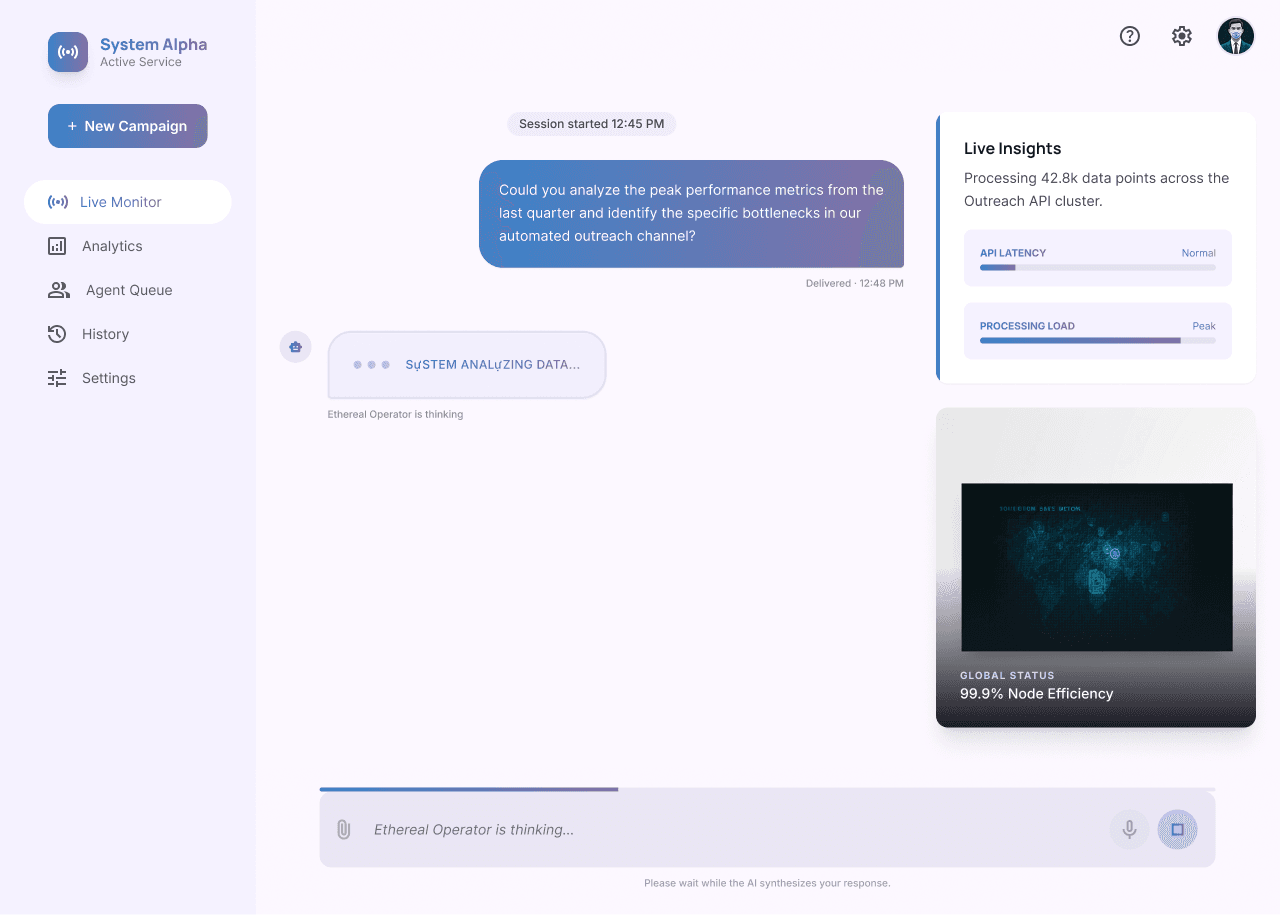Click the API Latency progress bar
Viewport: 1280px width, 915px height.
[x=1097, y=268]
